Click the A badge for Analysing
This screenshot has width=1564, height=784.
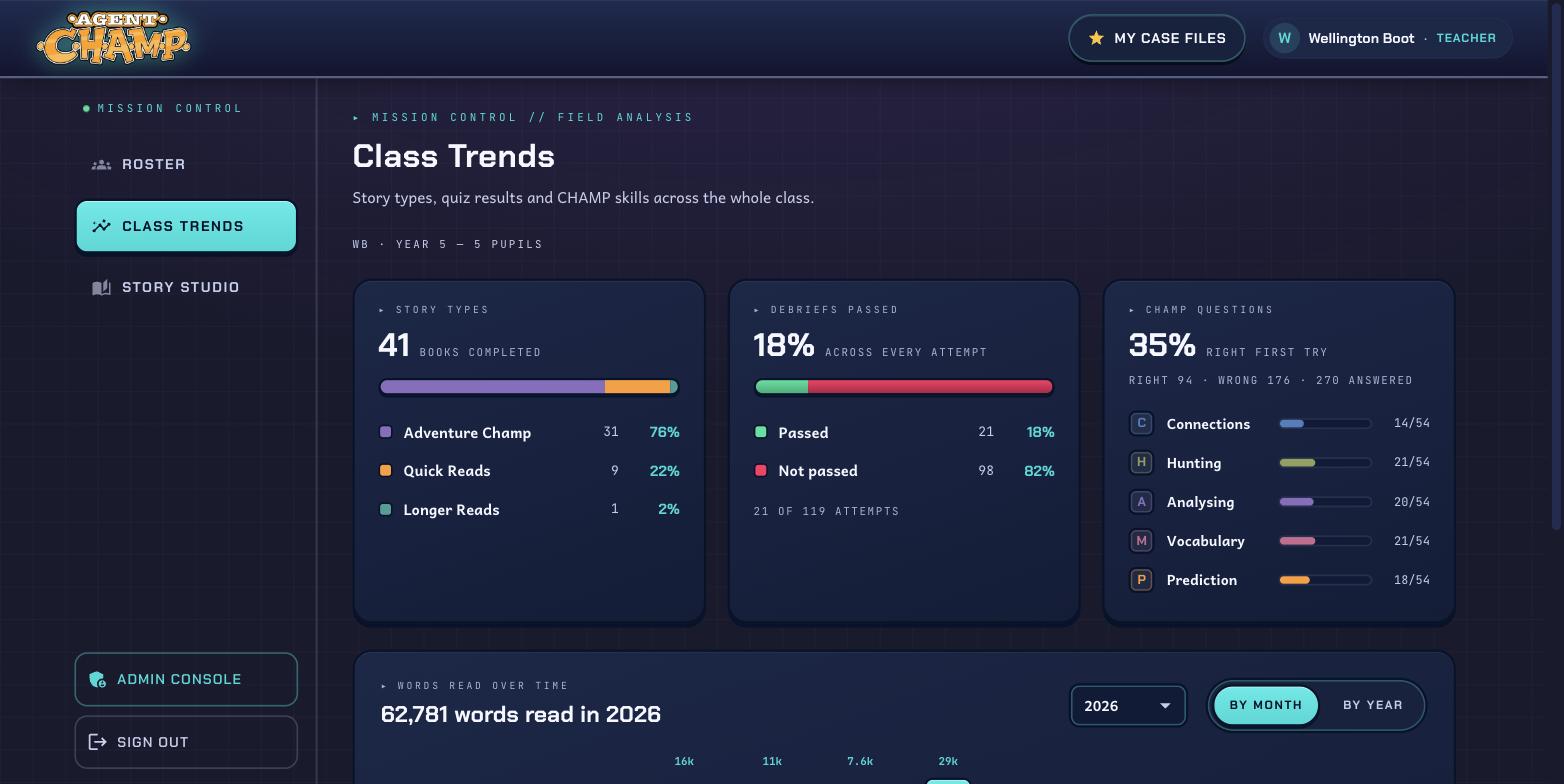1141,501
